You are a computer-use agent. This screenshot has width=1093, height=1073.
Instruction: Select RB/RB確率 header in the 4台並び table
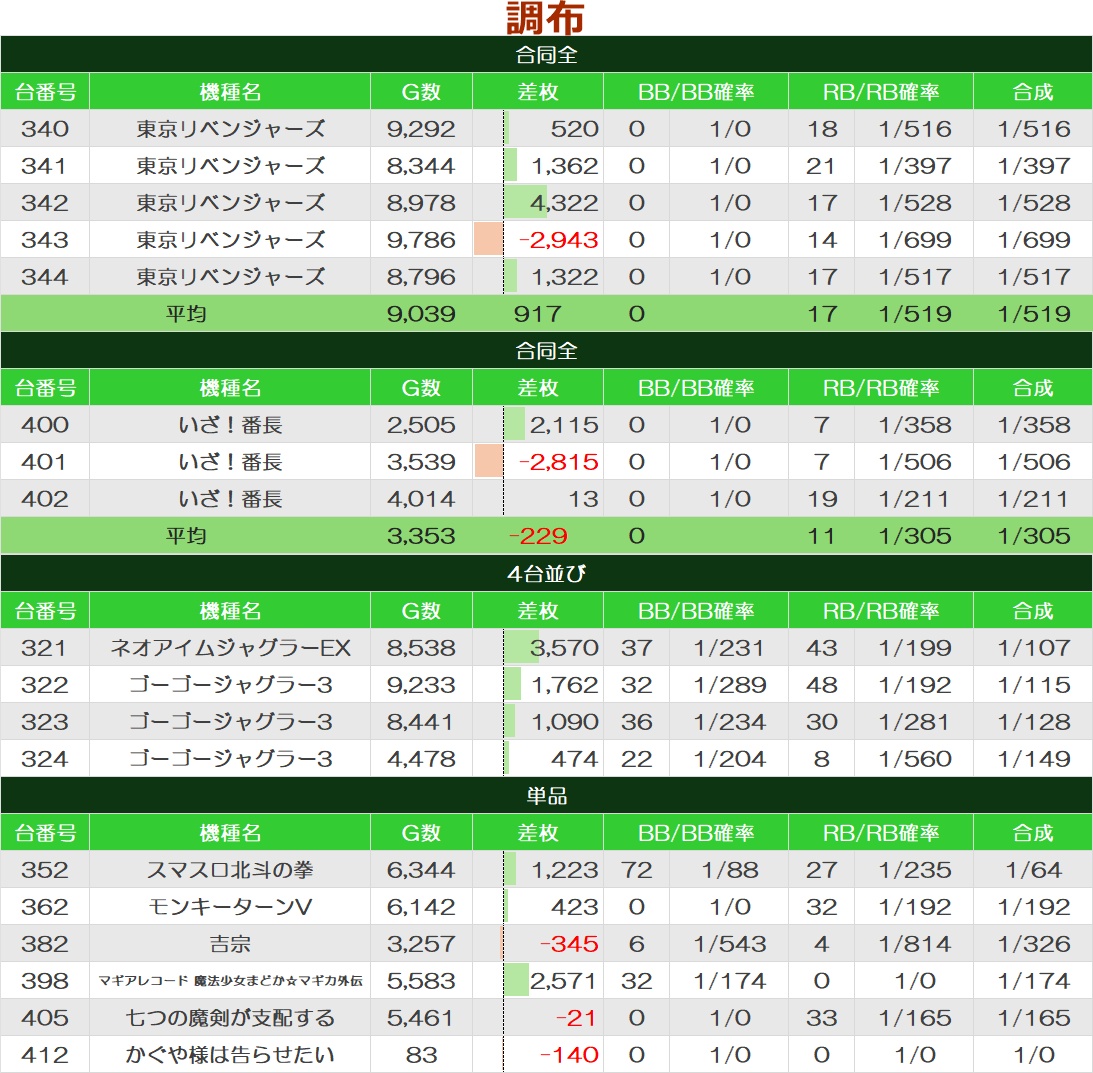[x=880, y=611]
